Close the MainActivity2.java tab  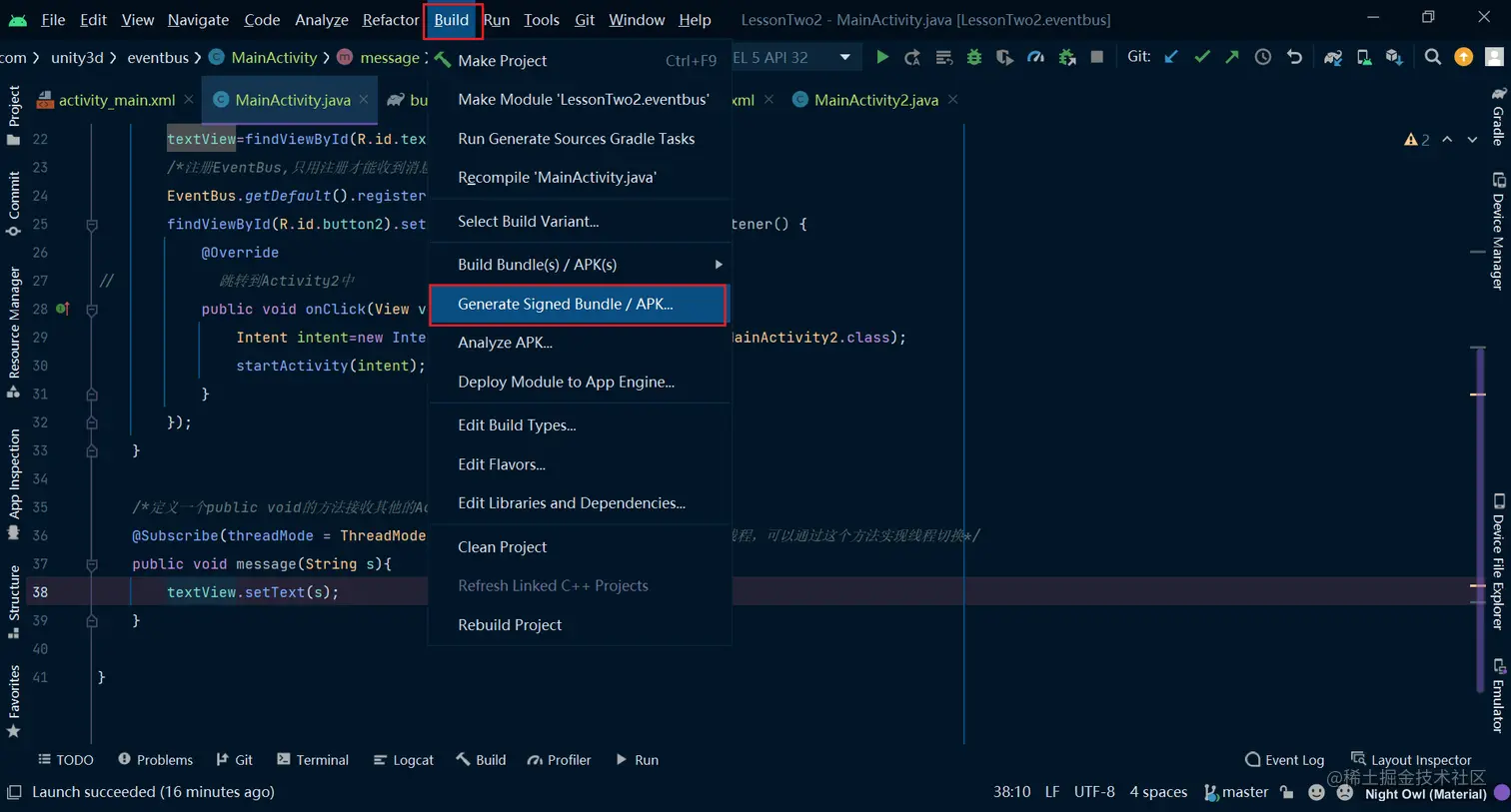[953, 100]
